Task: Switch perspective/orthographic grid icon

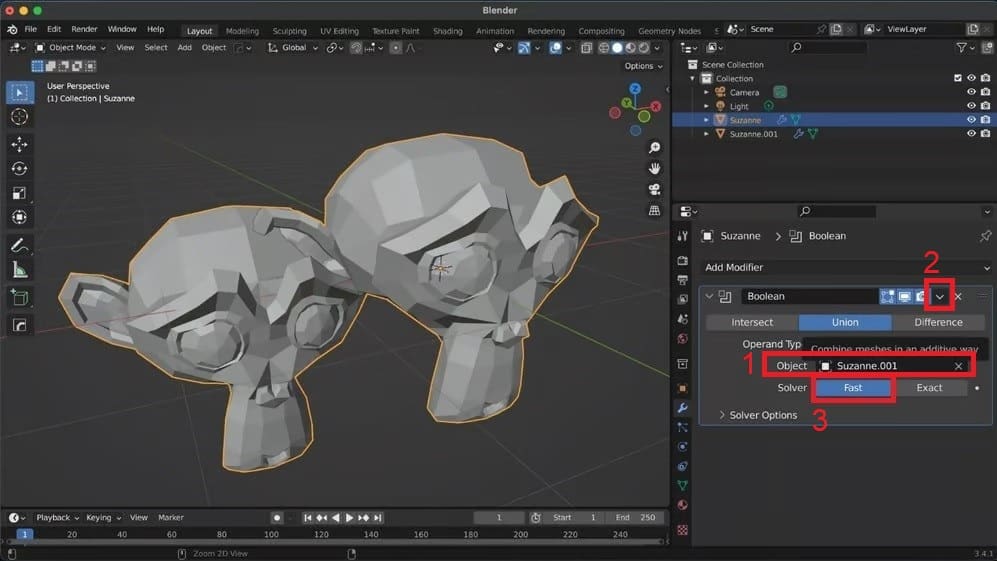Action: (x=654, y=211)
